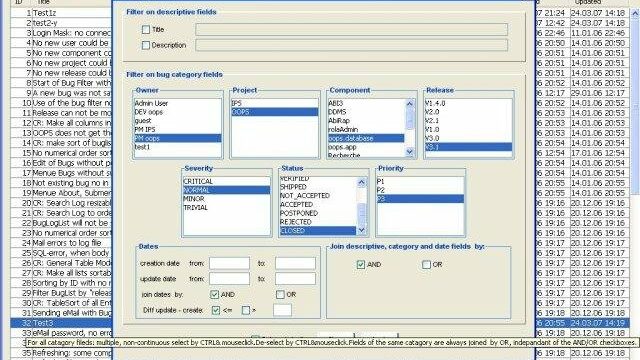The image size is (640, 360).
Task: Select 'V1.4.0' in Release list
Action: (468, 103)
